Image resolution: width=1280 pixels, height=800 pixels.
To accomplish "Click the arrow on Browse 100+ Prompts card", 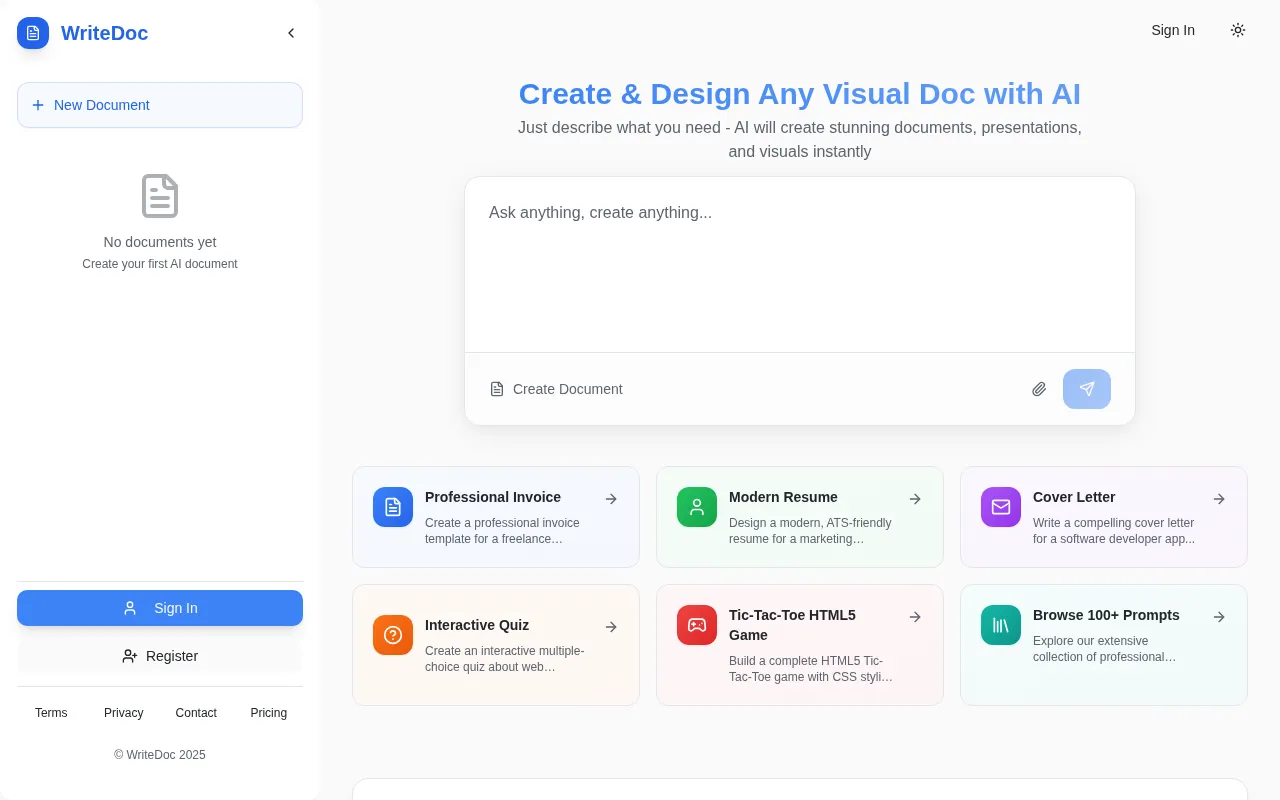I will [x=1219, y=617].
